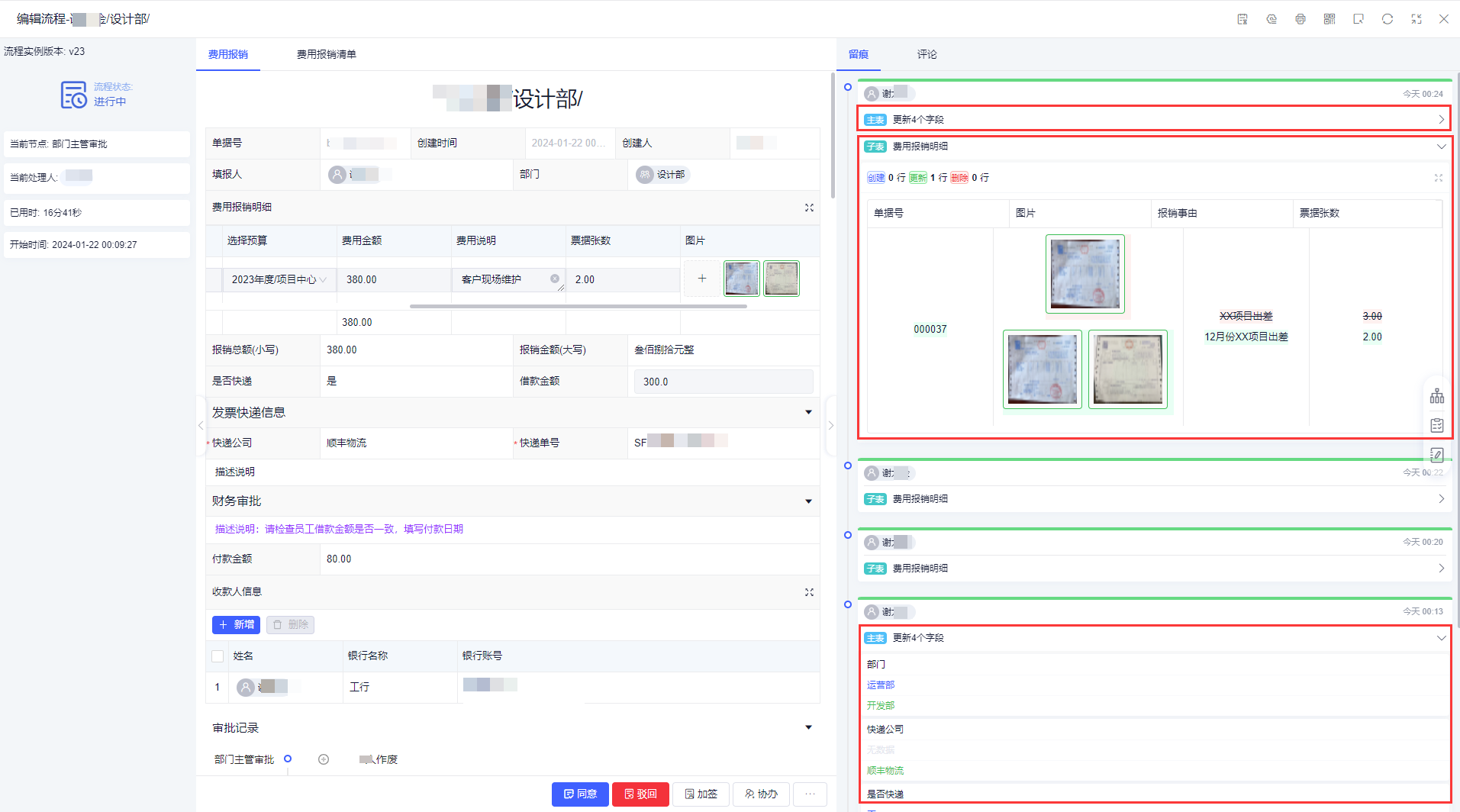This screenshot has height=812, width=1460.
Task: Collapse the 发票快递信息 section
Action: tap(808, 413)
